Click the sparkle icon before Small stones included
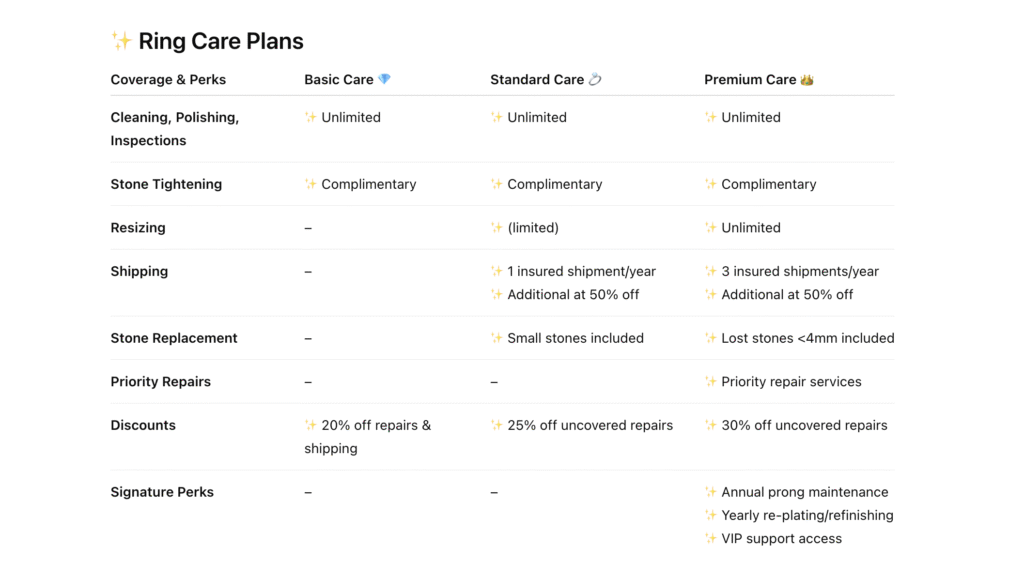 [x=497, y=338]
